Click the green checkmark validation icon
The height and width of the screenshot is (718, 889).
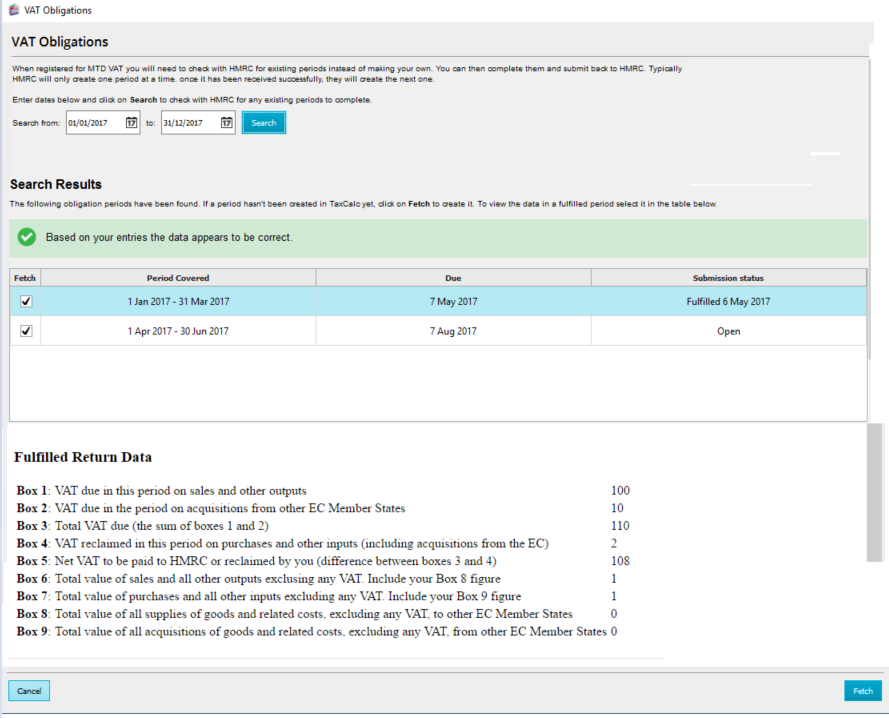(27, 238)
